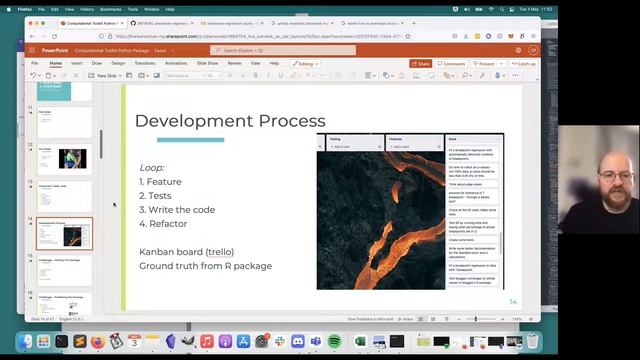Toggle Bold formatting
The width and height of the screenshot is (640, 360).
click(256, 76)
